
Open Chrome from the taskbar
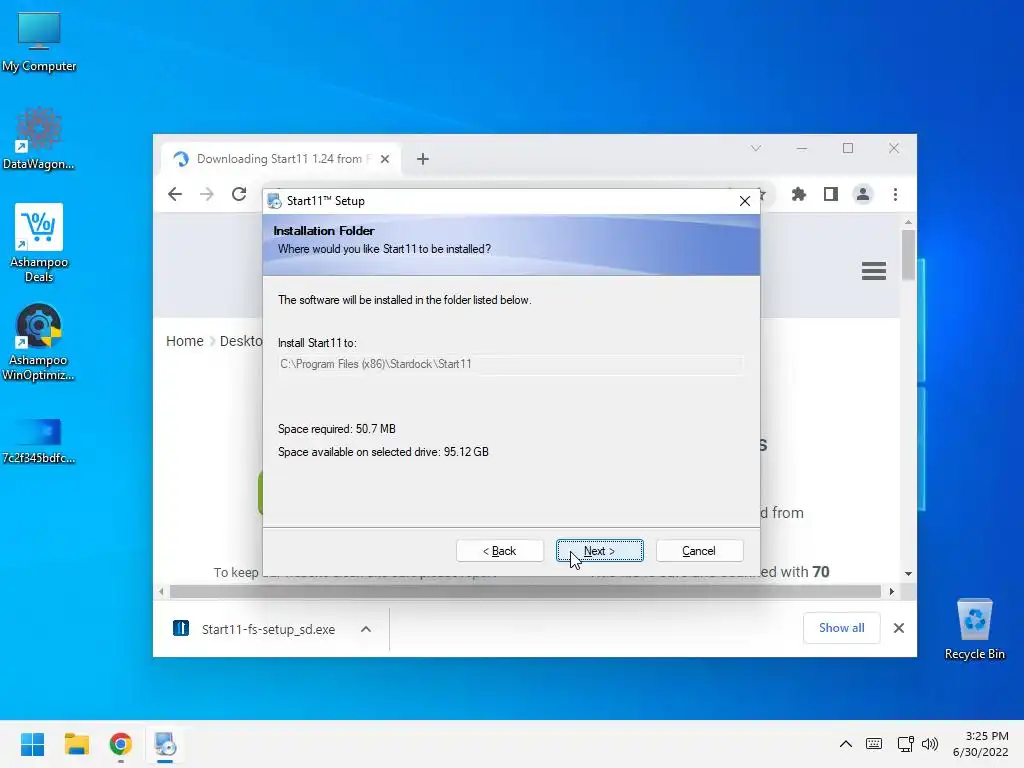tap(121, 744)
